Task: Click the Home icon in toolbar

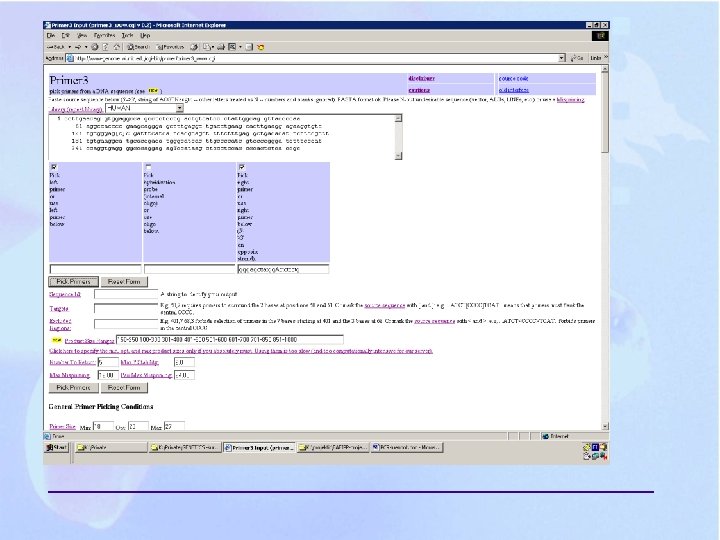Action: 117,47
